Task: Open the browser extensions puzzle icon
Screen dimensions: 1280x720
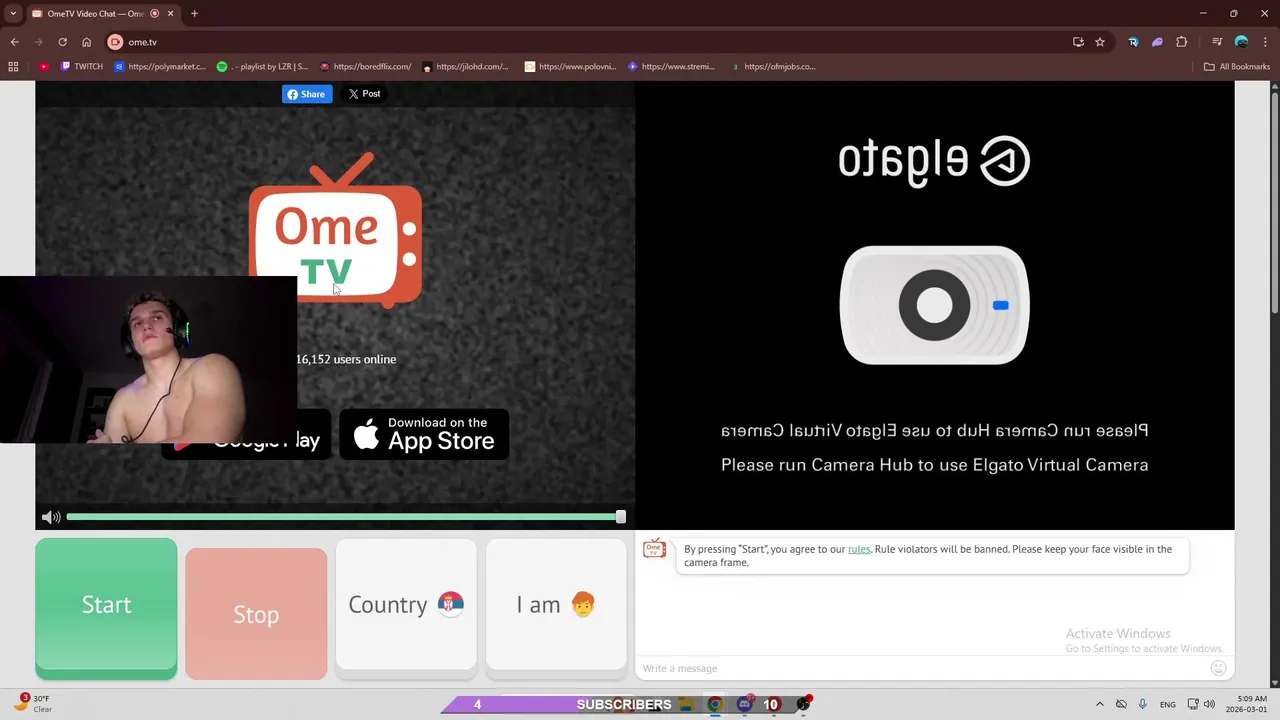Action: click(1181, 42)
